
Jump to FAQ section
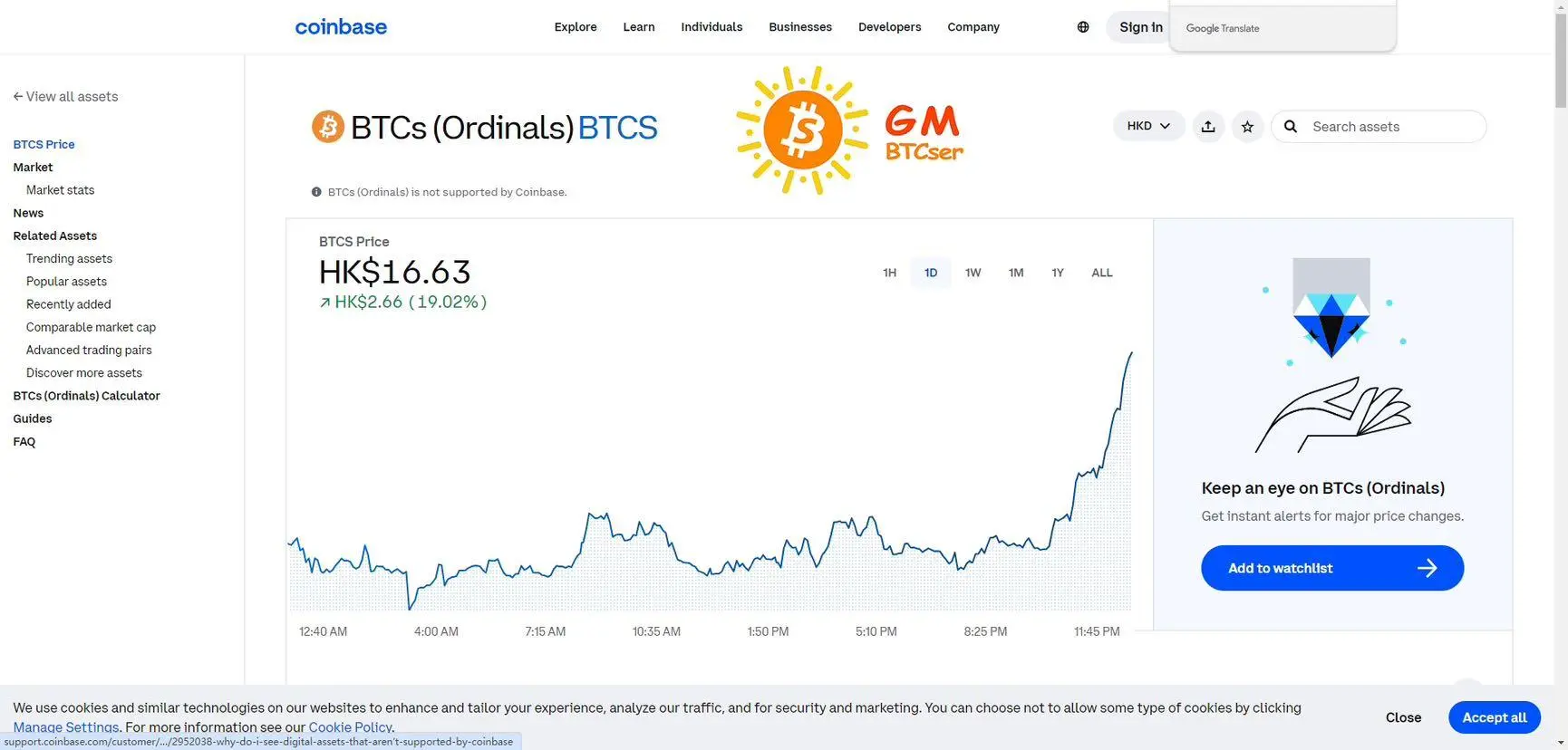pyautogui.click(x=24, y=442)
